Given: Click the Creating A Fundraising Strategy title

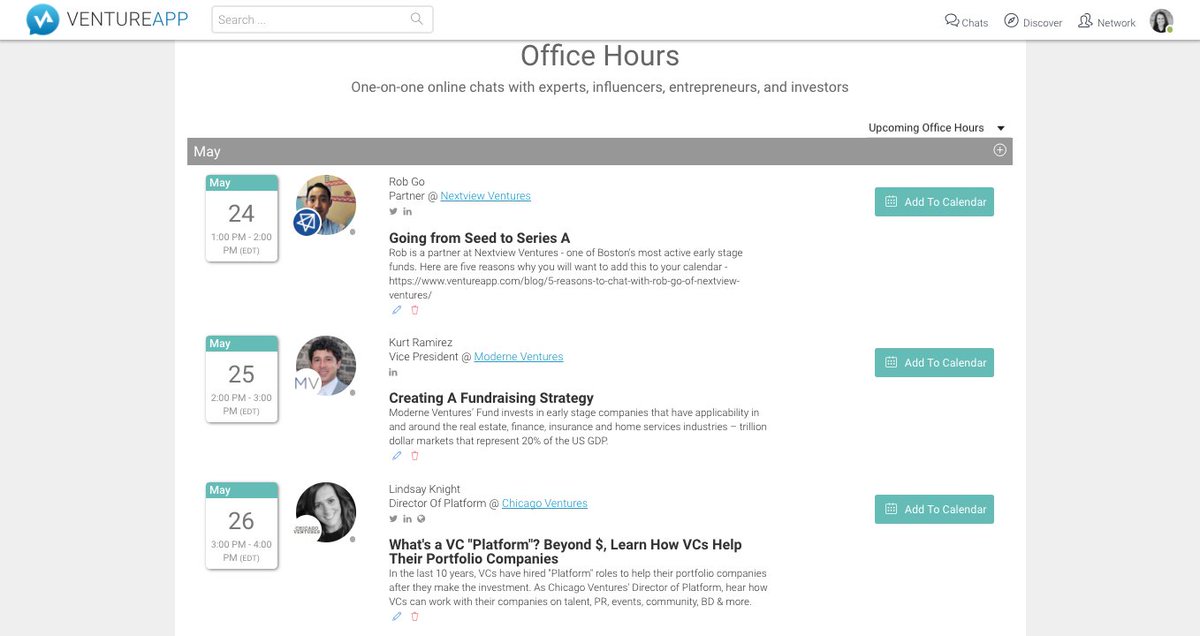Looking at the screenshot, I should point(491,398).
